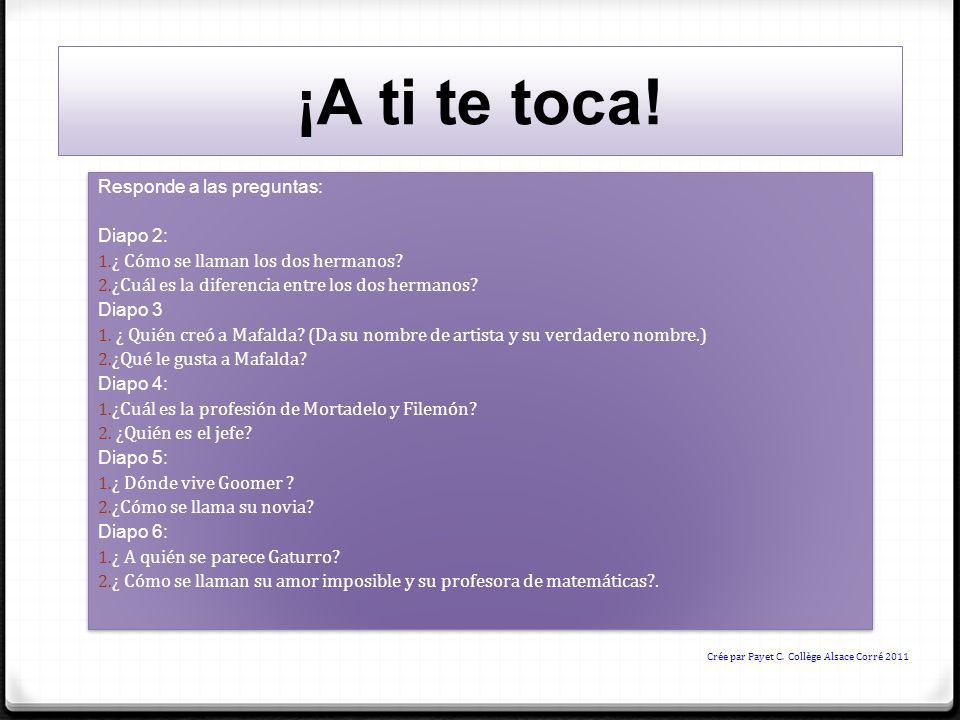
Task: Click question about Mortadelo y Filemón's profession
Action: pyautogui.click(x=294, y=408)
